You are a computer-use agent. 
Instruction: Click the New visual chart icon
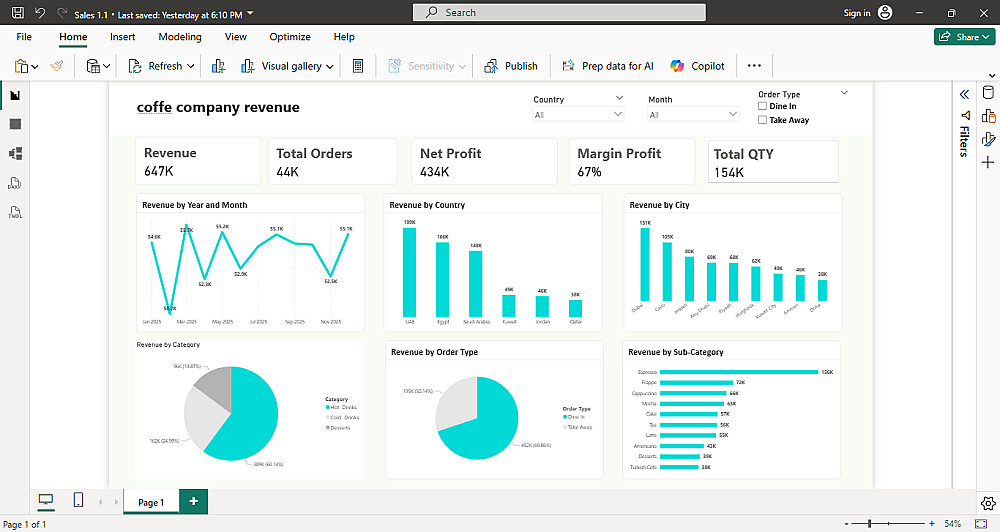(218, 66)
